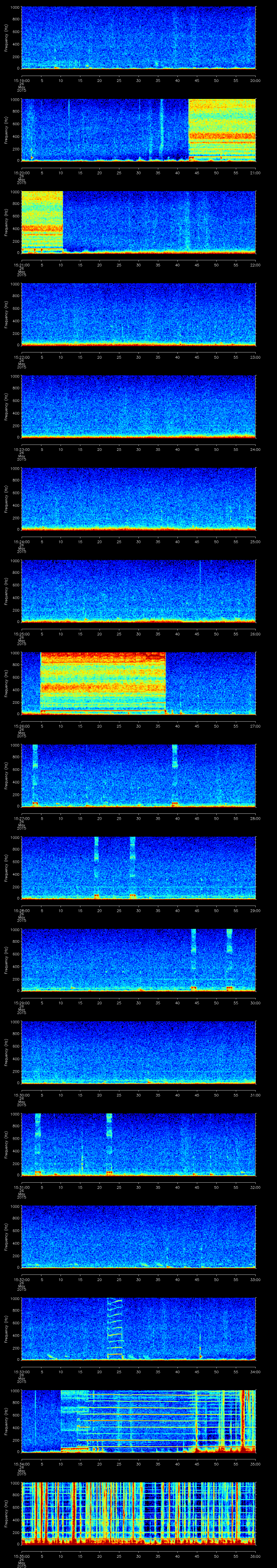Click the 24:00 end time label

[255, 449]
